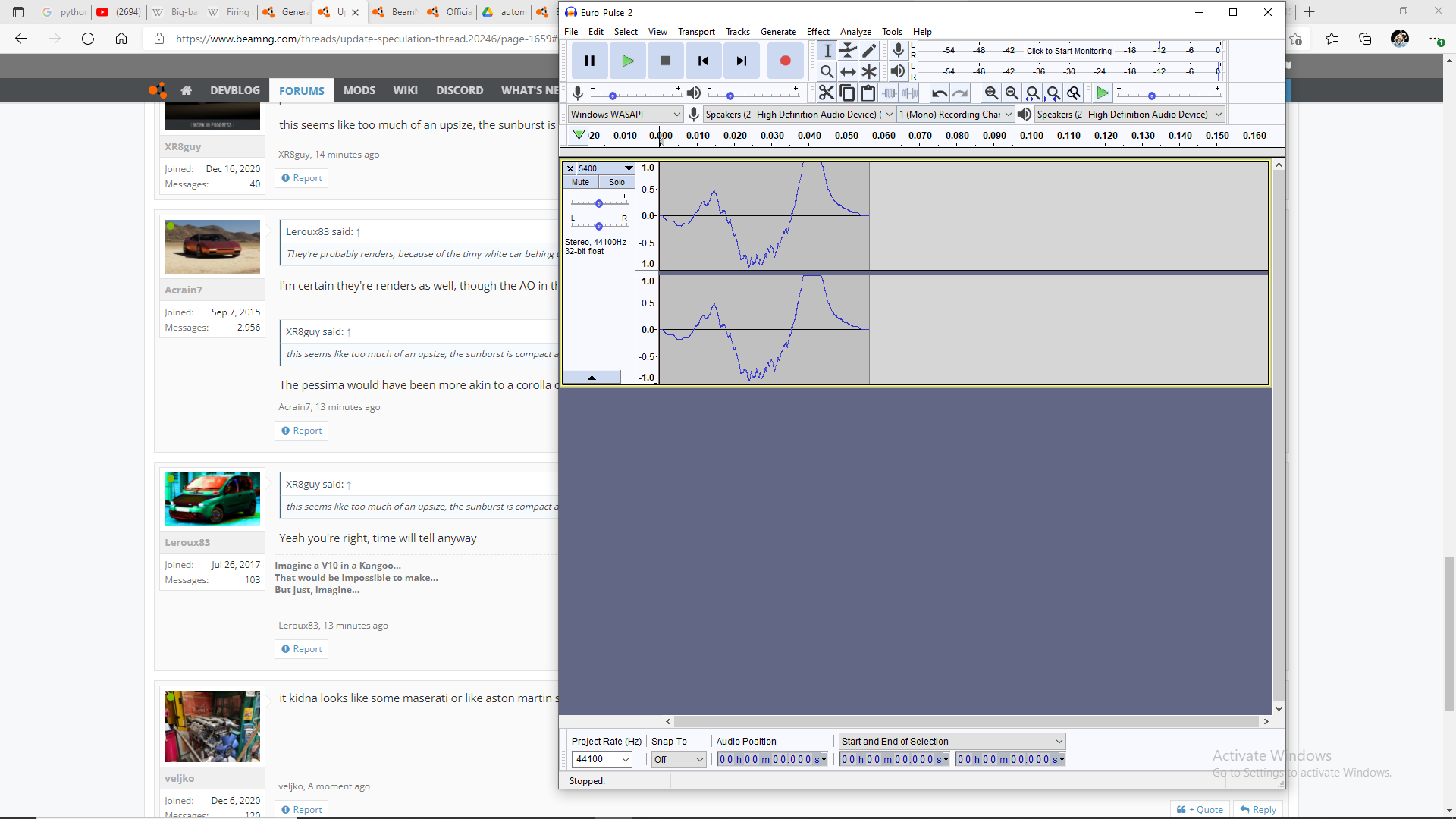This screenshot has height=819, width=1456.
Task: Click the red Record button
Action: [785, 61]
